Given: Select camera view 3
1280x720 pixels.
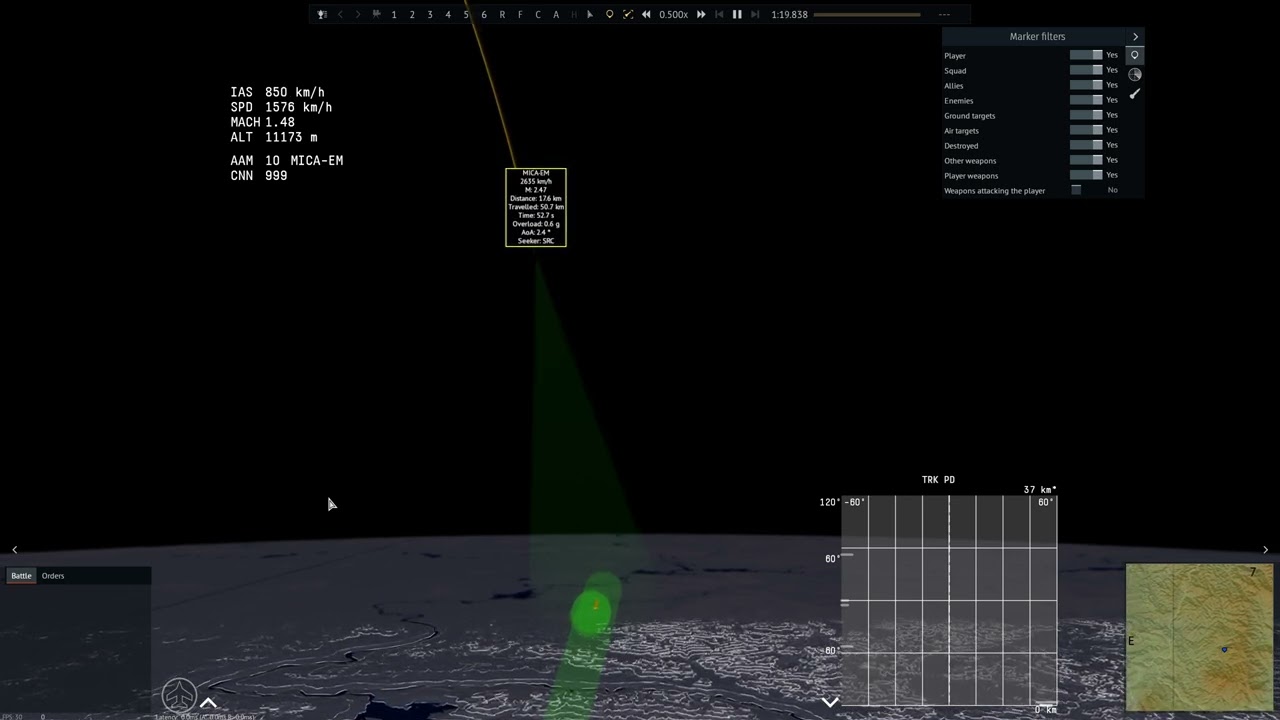Looking at the screenshot, I should 430,14.
